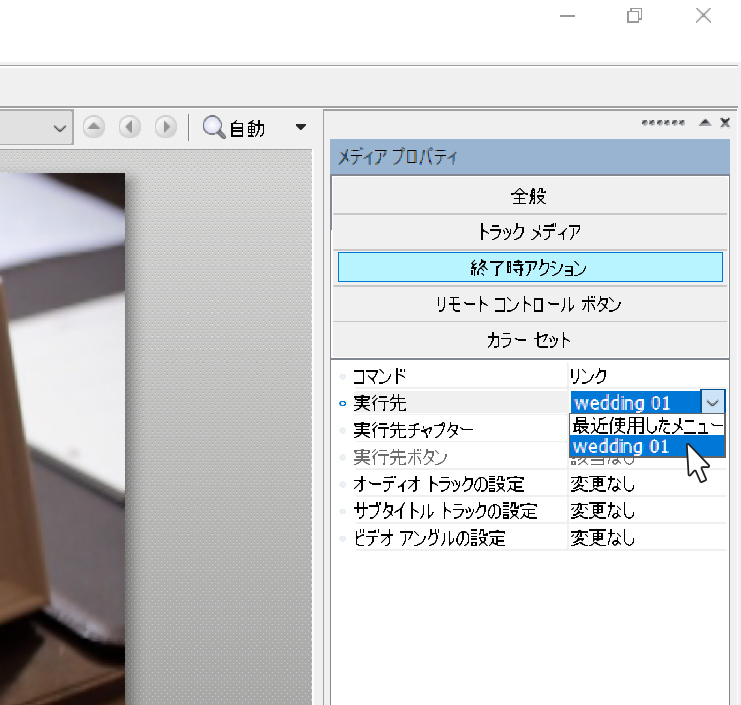Click the magnifier zoom icon
This screenshot has width=741, height=705.
214,127
